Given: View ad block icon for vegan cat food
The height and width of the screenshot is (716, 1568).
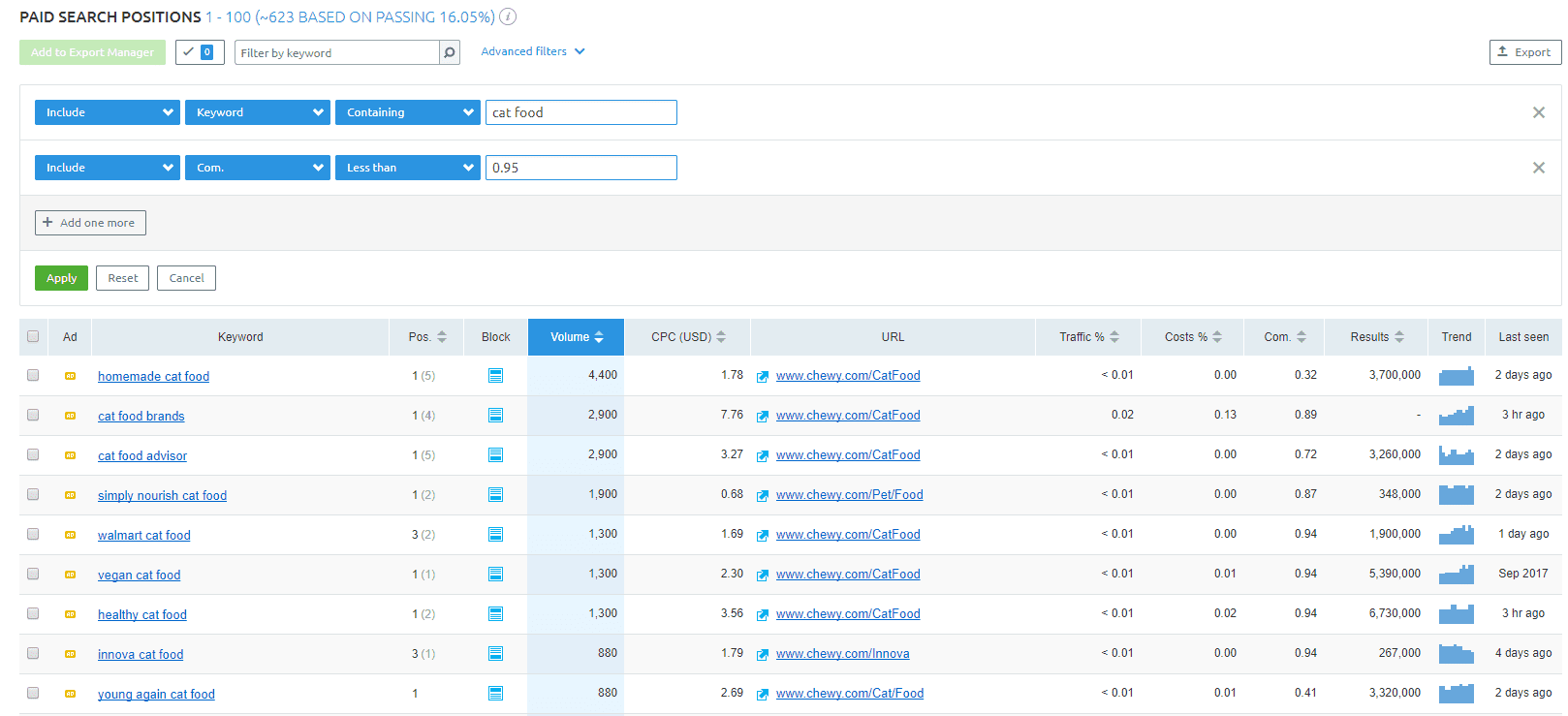Looking at the screenshot, I should (x=495, y=574).
